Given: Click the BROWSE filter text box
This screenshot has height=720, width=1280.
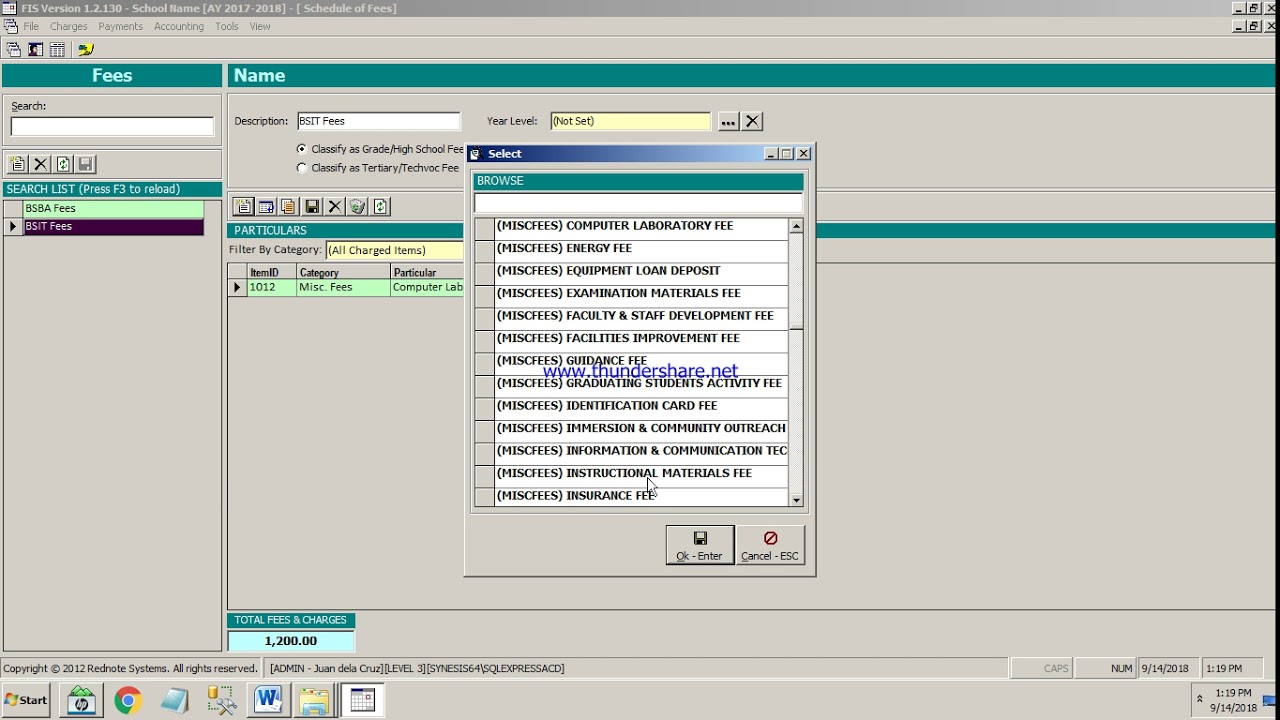Looking at the screenshot, I should click(x=638, y=202).
